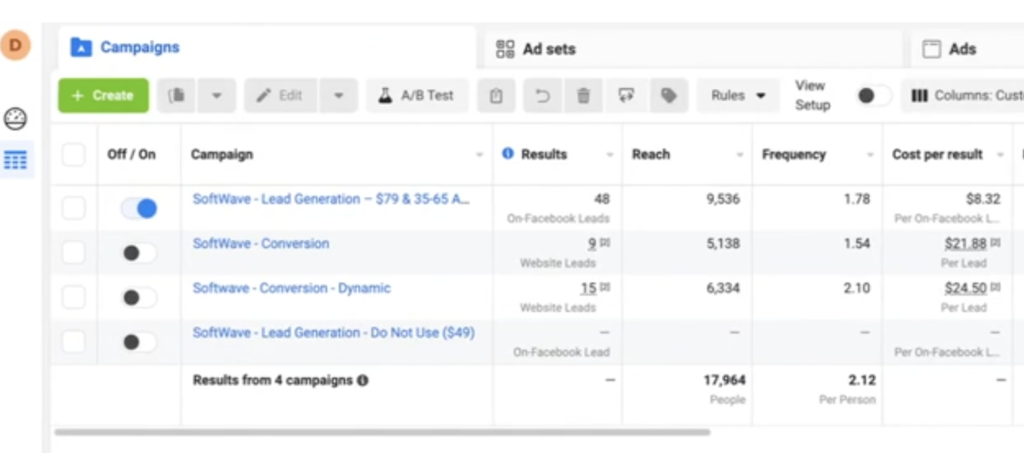Image resolution: width=1024 pixels, height=453 pixels.
Task: Click the clipboard icon in toolbar
Action: tap(496, 96)
